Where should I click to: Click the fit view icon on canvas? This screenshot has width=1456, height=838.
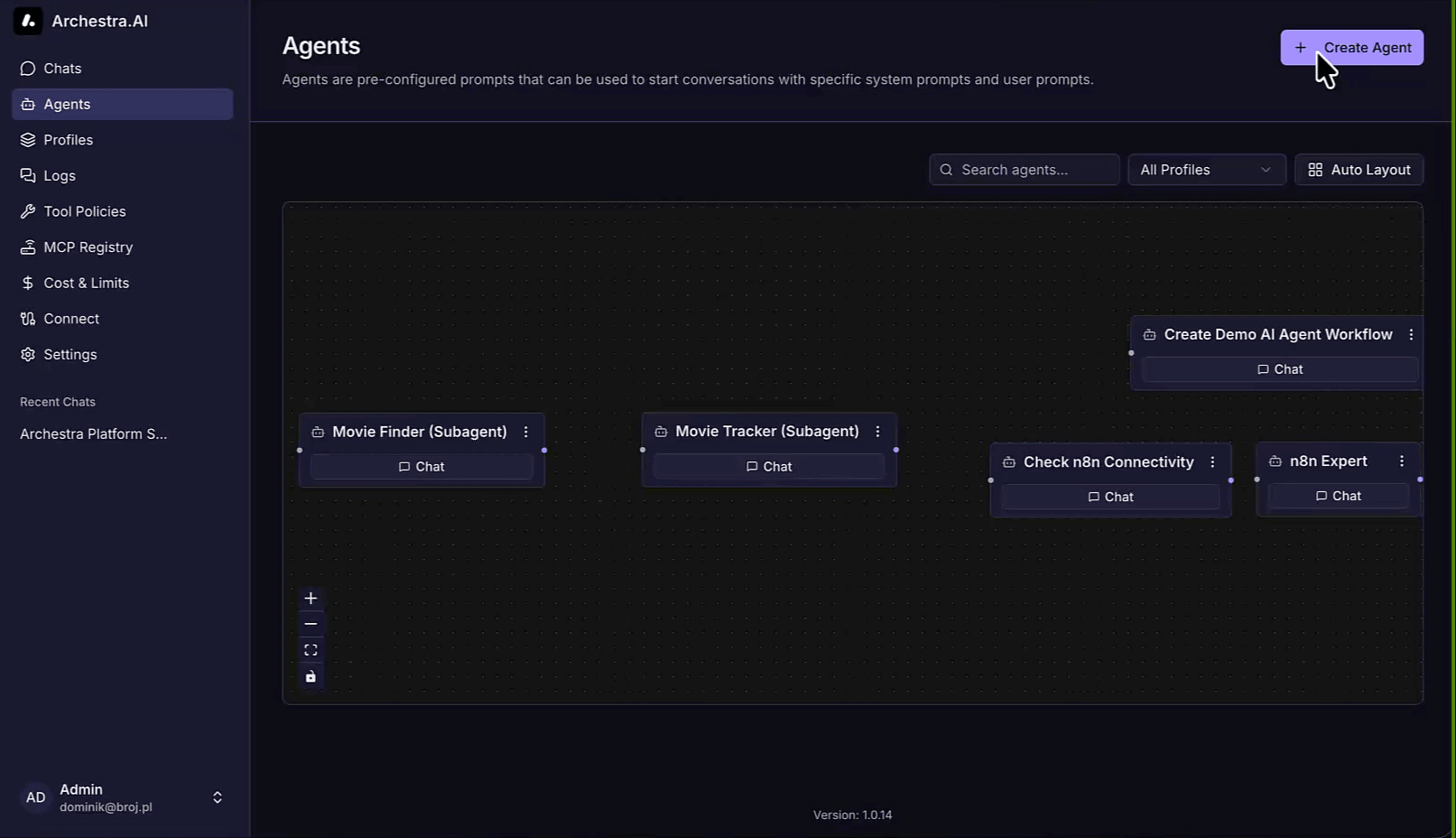pos(311,650)
